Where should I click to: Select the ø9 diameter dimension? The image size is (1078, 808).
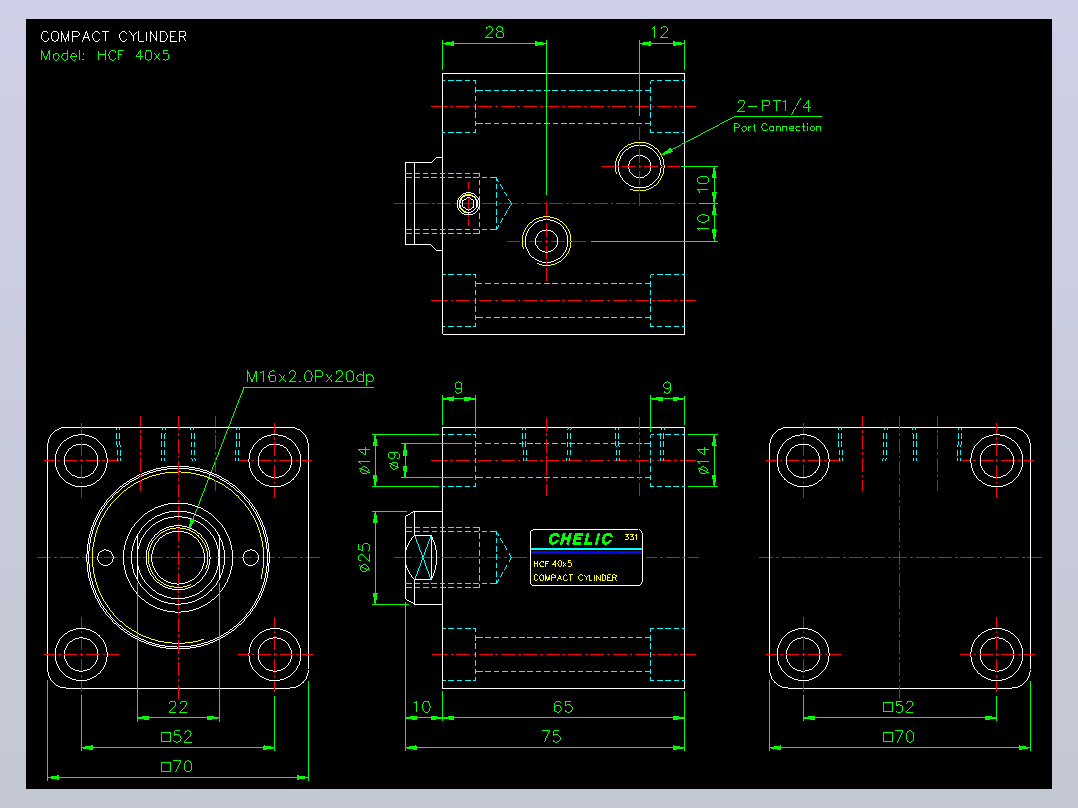tap(394, 460)
